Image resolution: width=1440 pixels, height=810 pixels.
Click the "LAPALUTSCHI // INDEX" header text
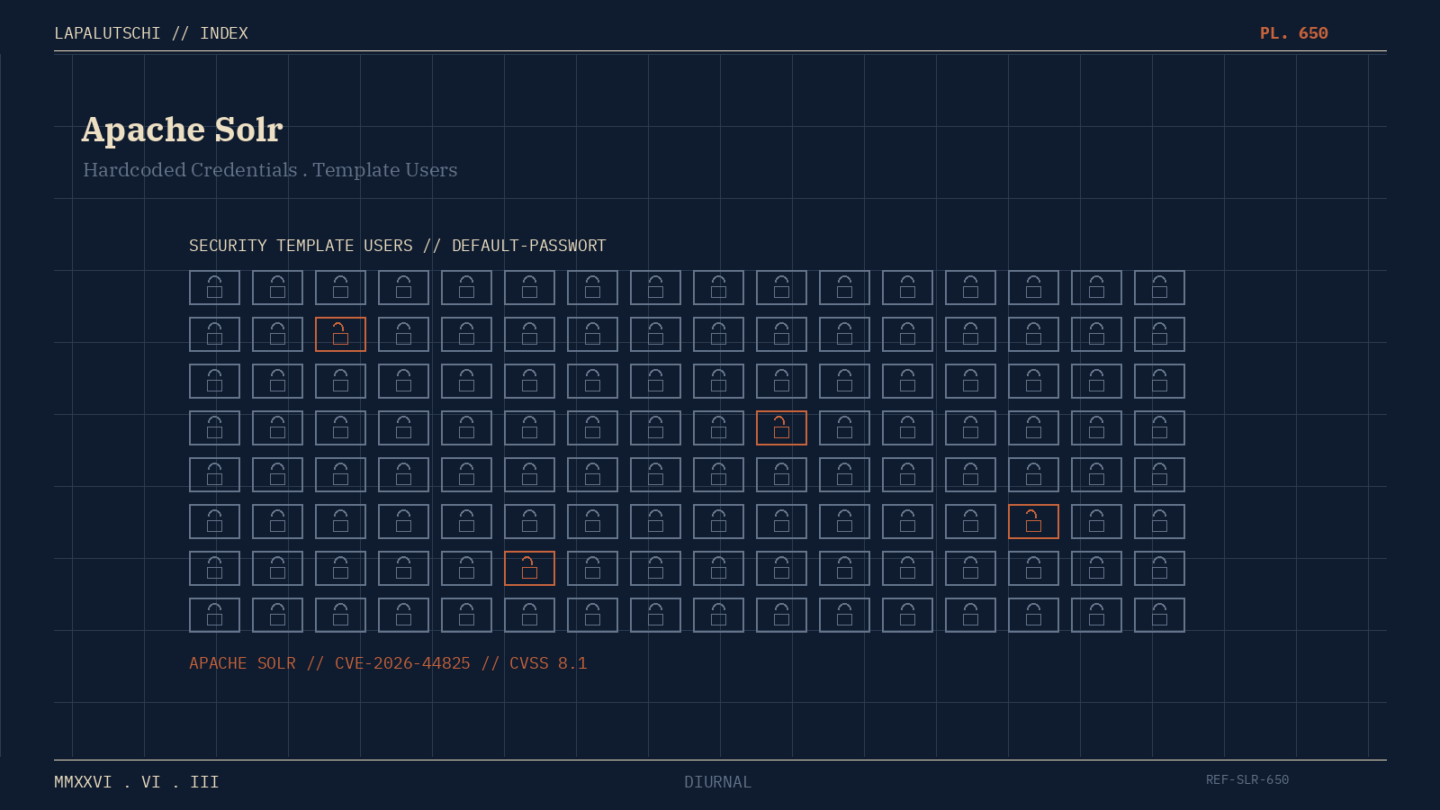pos(151,33)
